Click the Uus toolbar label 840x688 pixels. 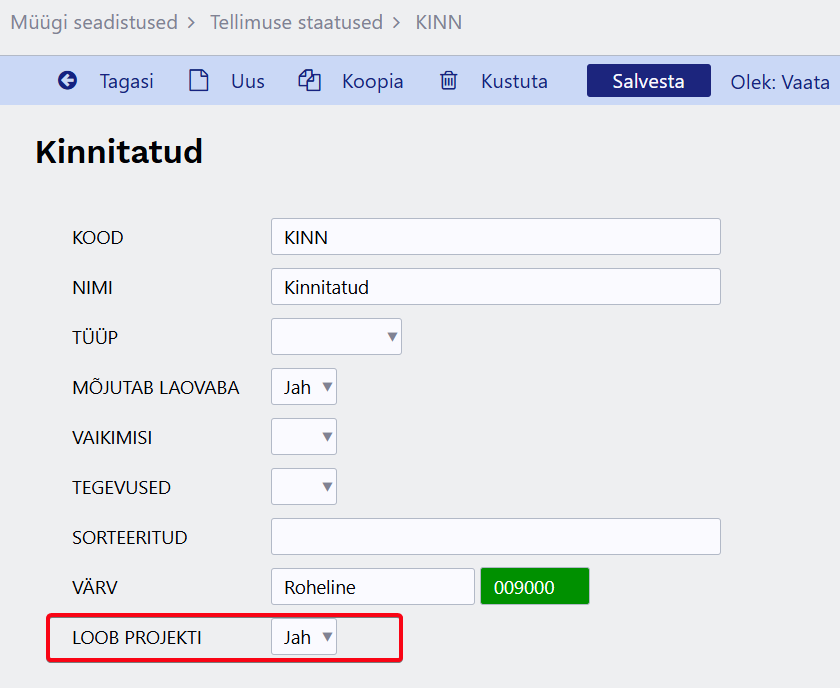pyautogui.click(x=248, y=81)
